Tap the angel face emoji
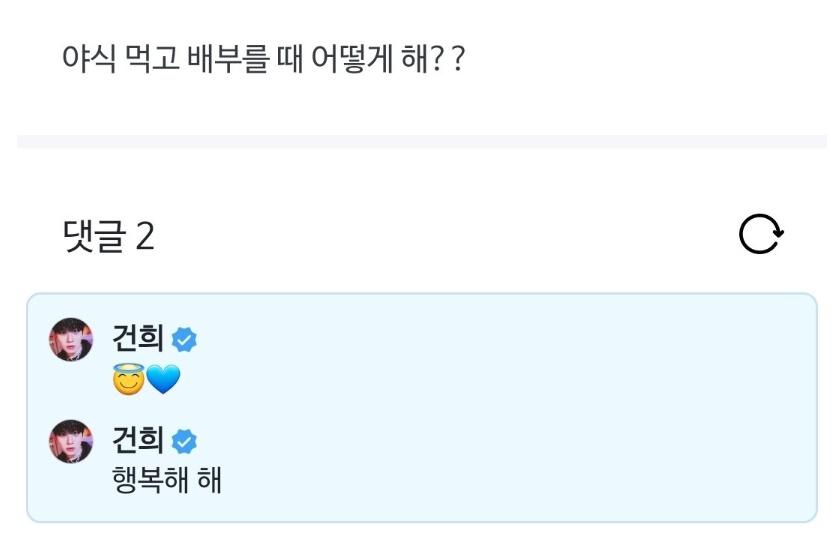838x536 pixels. point(129,379)
